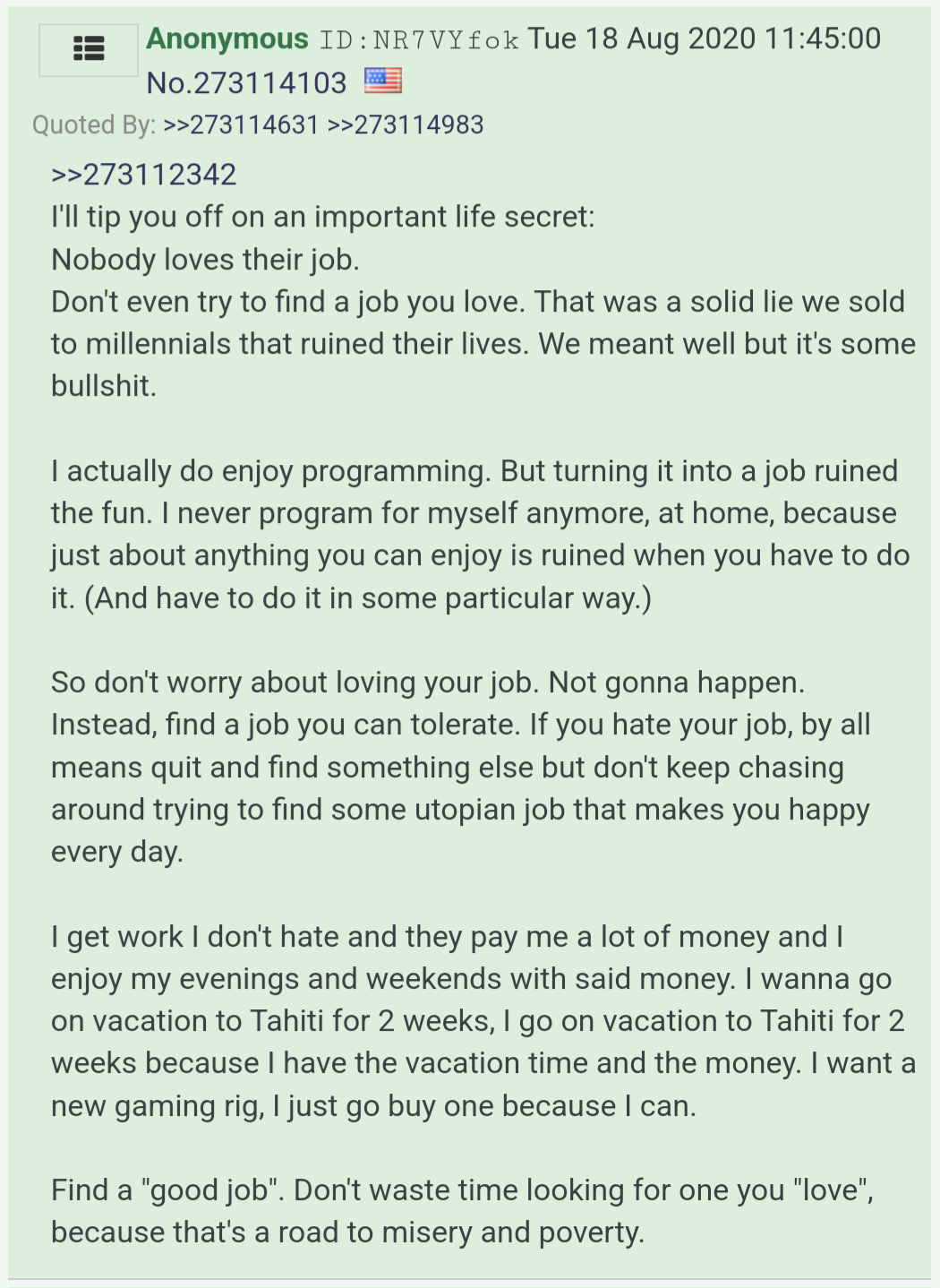Click the Anonymous poster name
The image size is (940, 1288).
(x=227, y=39)
